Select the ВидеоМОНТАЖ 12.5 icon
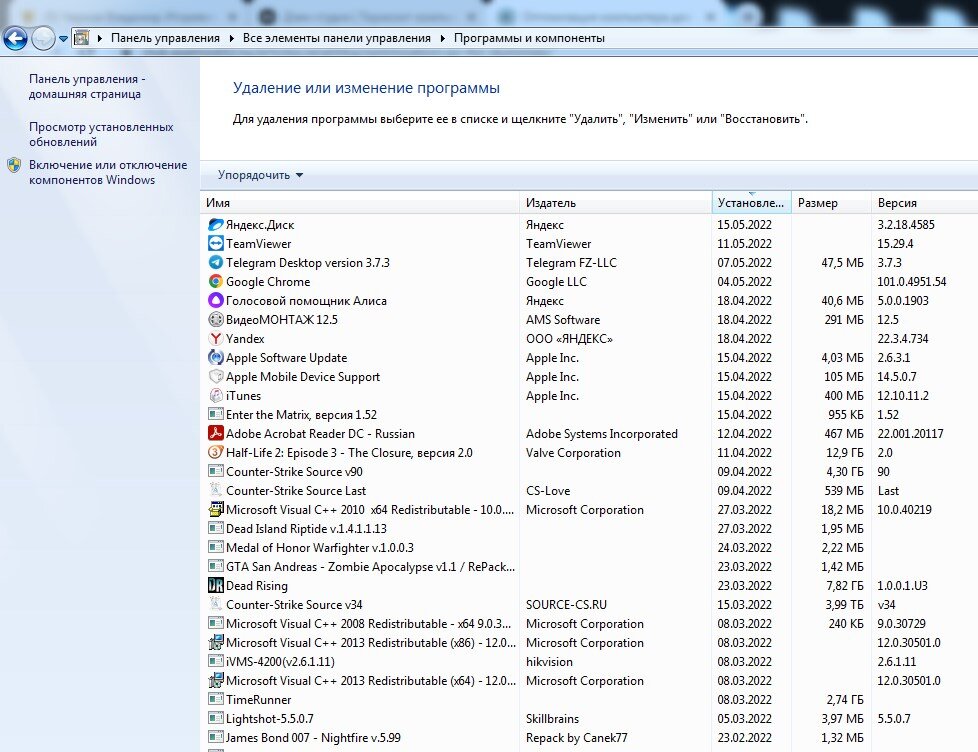Screen dimensions: 978x752 (216, 319)
